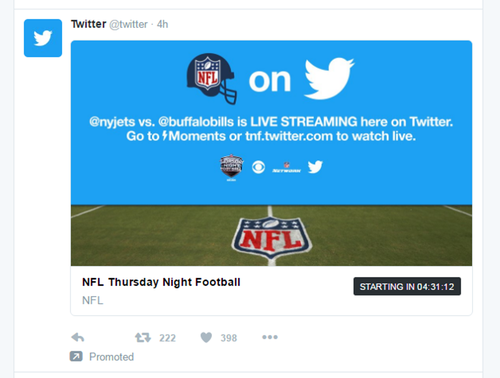Retweet using the retweet arrows icon
500x378 pixels.
tap(143, 338)
